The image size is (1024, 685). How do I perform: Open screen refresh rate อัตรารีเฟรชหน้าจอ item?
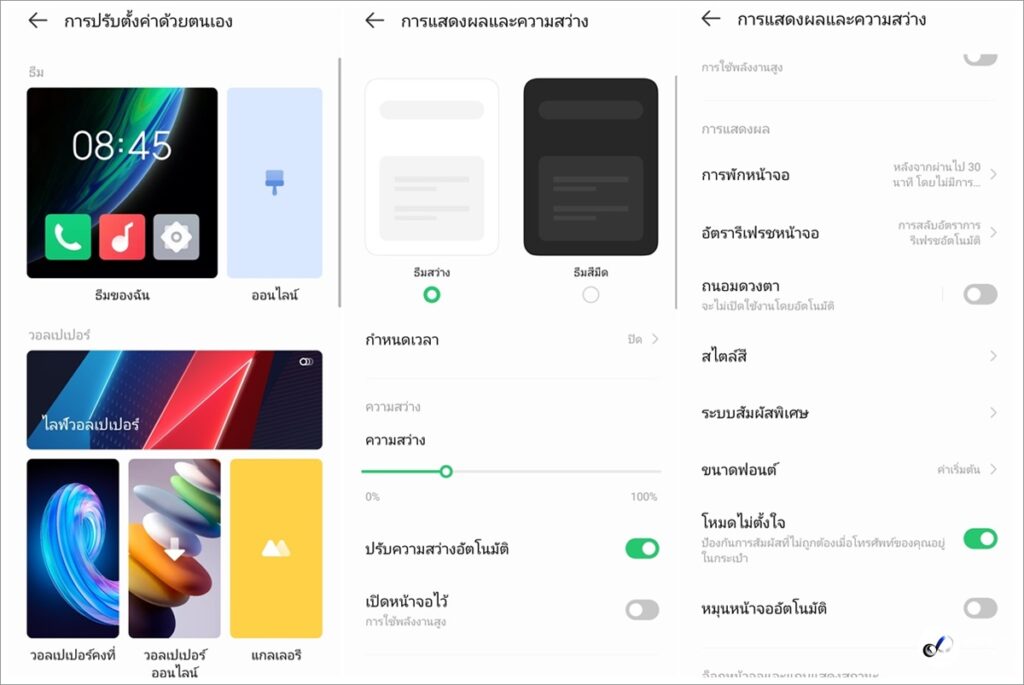(x=848, y=232)
